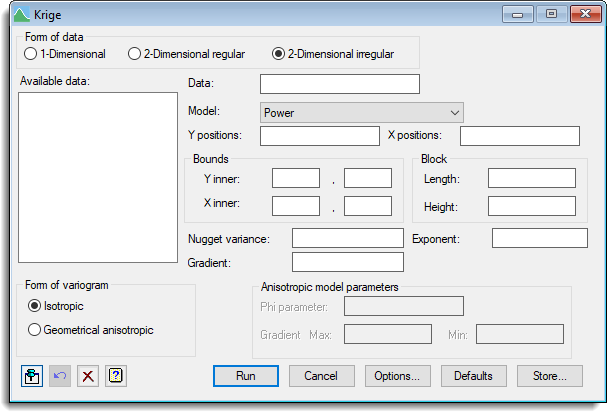Select 2-Dimensional irregular option
The image size is (607, 412).
[x=278, y=54]
